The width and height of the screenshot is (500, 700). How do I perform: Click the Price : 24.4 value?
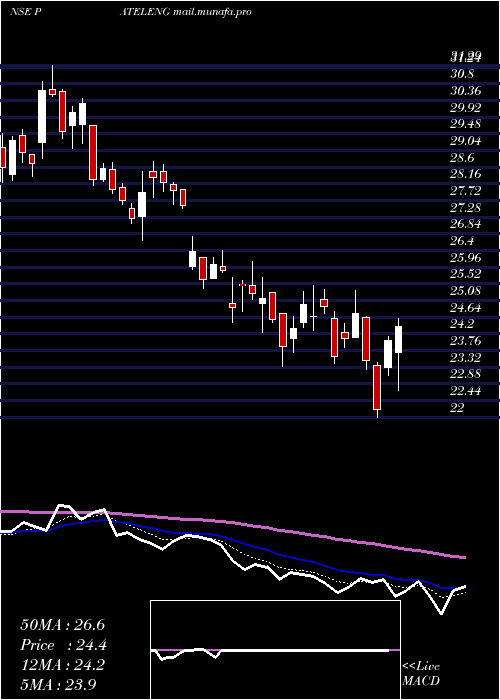(63, 645)
